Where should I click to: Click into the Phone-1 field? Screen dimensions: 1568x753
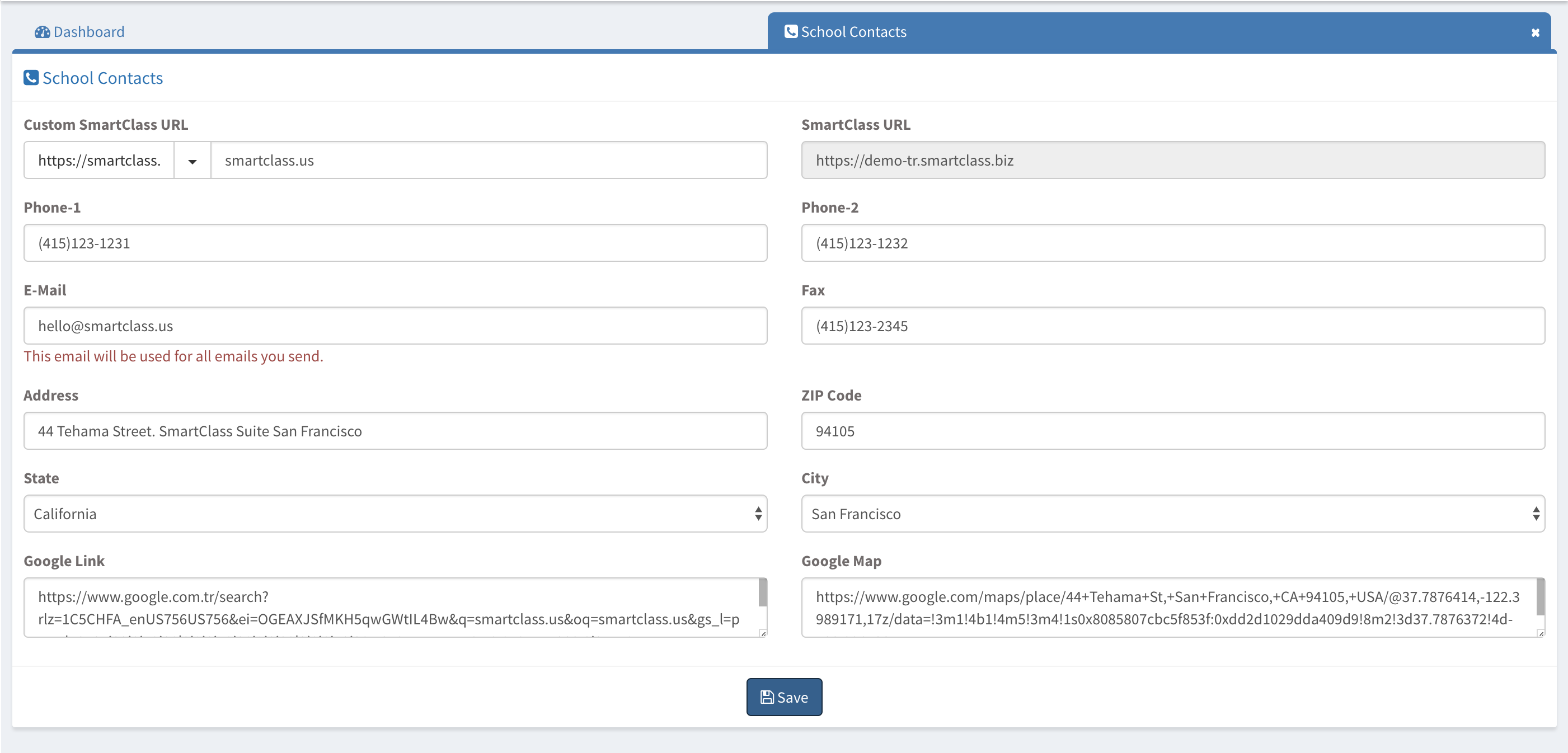tap(395, 243)
